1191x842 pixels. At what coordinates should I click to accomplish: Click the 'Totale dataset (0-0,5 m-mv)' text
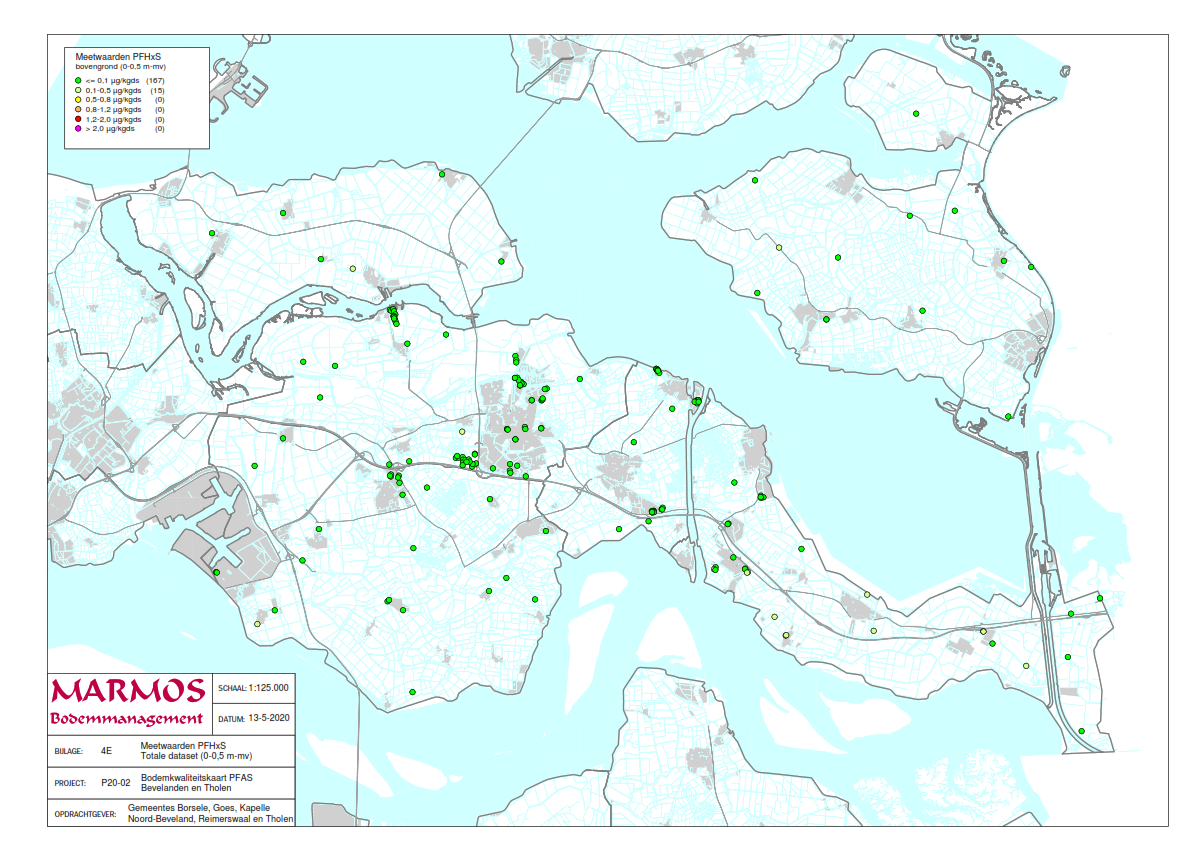click(x=196, y=755)
